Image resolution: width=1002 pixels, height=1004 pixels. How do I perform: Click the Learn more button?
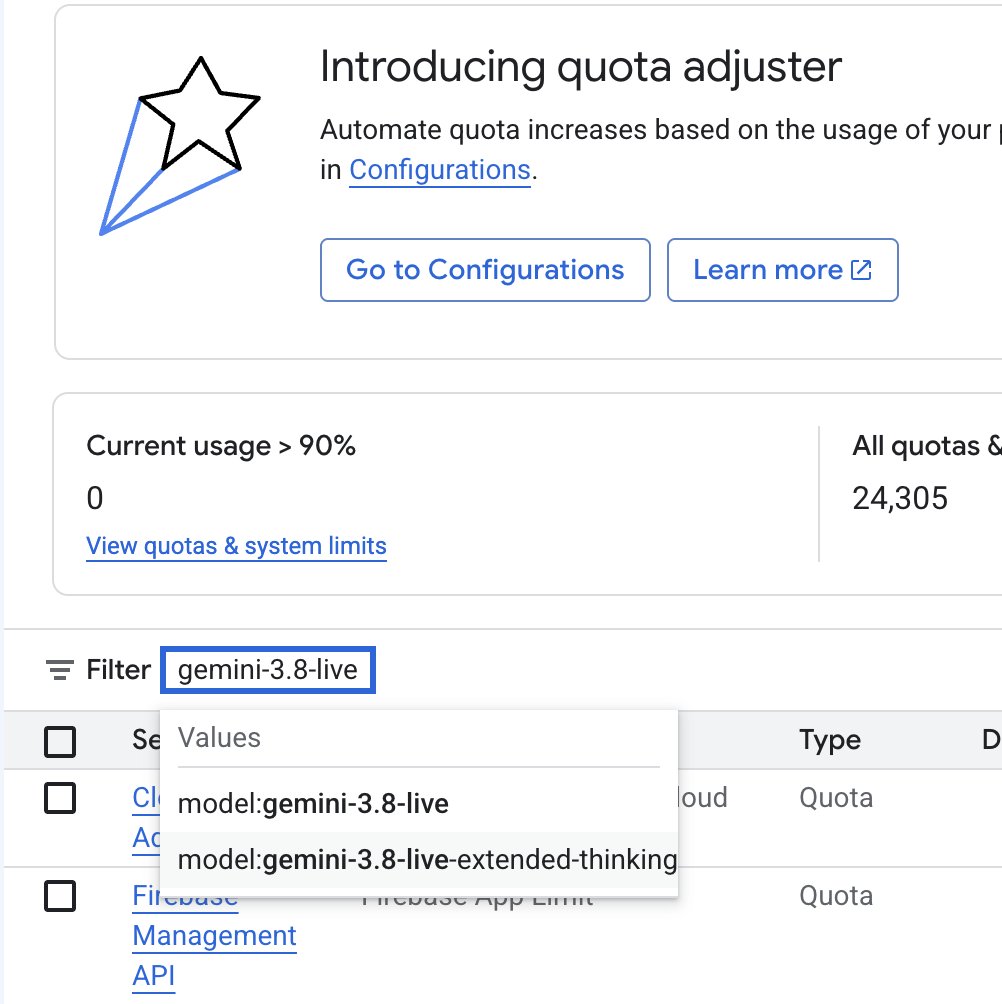pos(782,270)
